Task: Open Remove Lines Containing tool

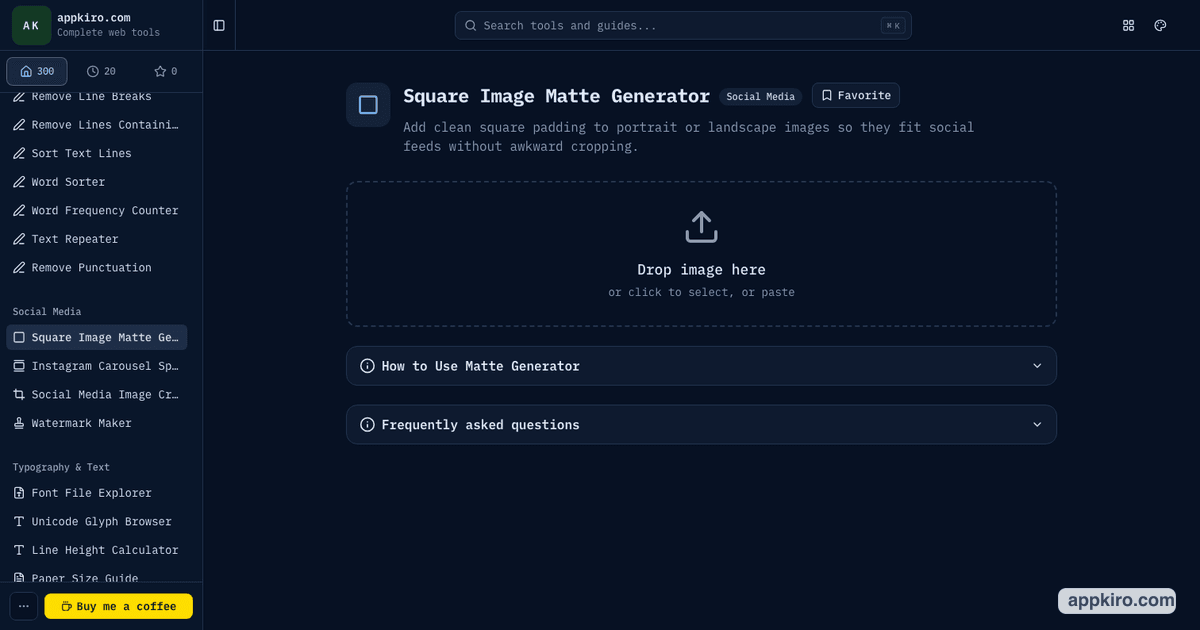Action: [97, 125]
